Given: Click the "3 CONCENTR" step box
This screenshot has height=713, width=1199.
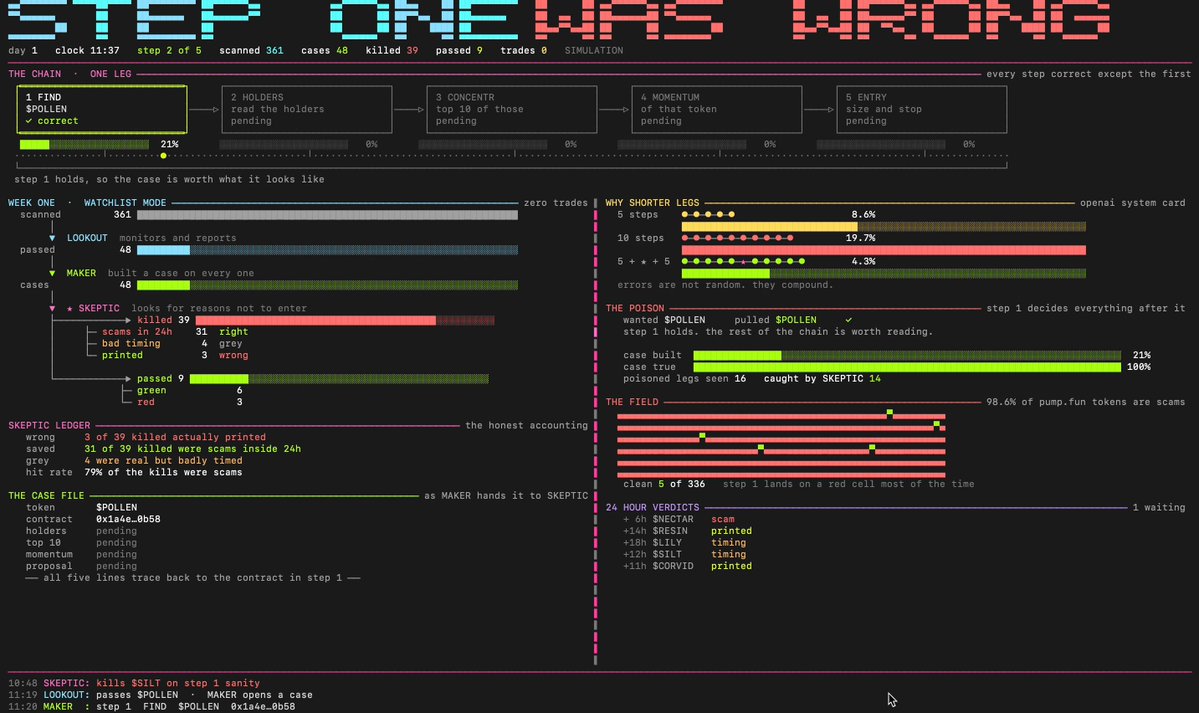Looking at the screenshot, I should [512, 109].
